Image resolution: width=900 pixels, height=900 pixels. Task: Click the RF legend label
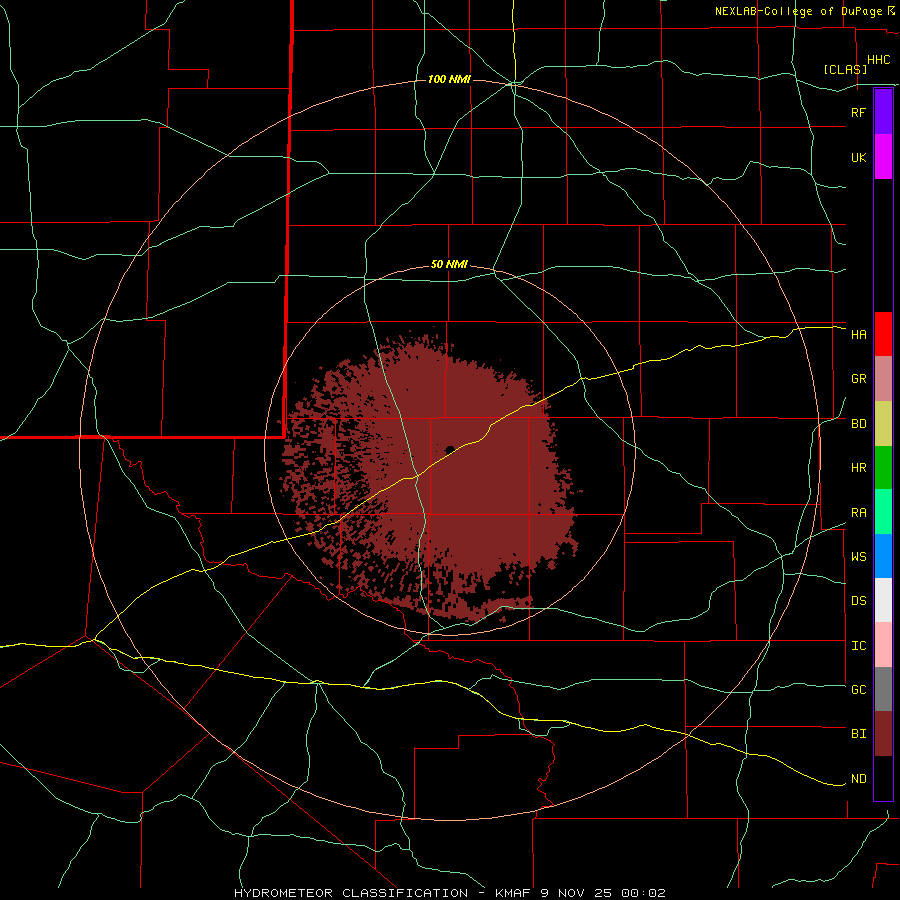(859, 112)
